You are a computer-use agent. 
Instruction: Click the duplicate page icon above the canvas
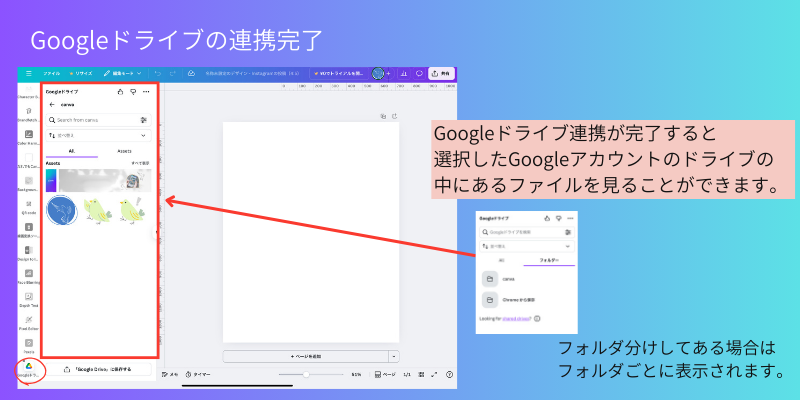click(x=383, y=116)
